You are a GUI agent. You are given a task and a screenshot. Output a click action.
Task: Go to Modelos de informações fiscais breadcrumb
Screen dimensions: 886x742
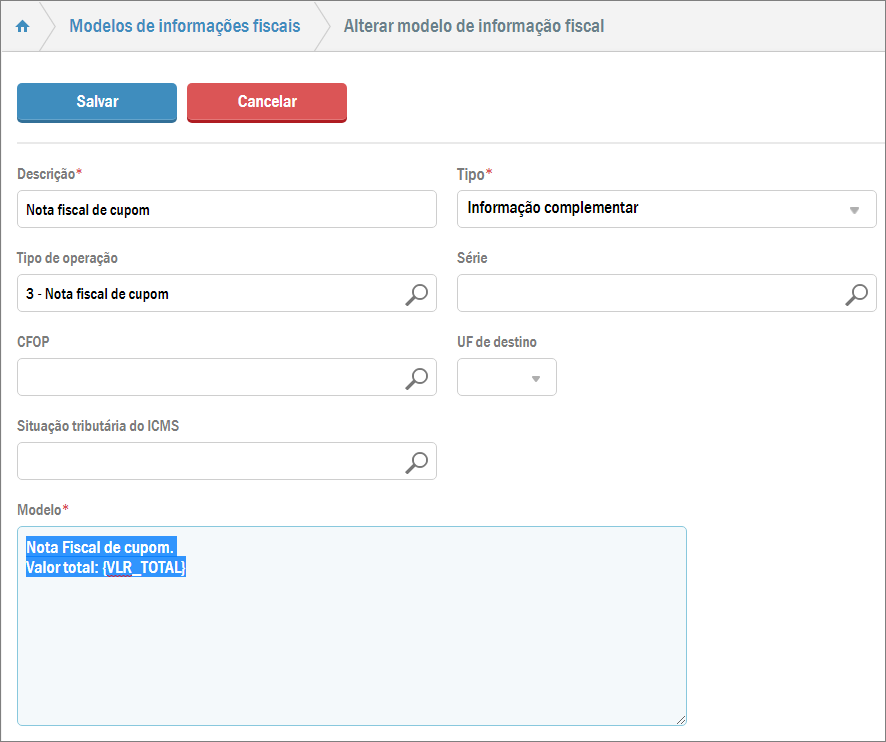pyautogui.click(x=184, y=26)
